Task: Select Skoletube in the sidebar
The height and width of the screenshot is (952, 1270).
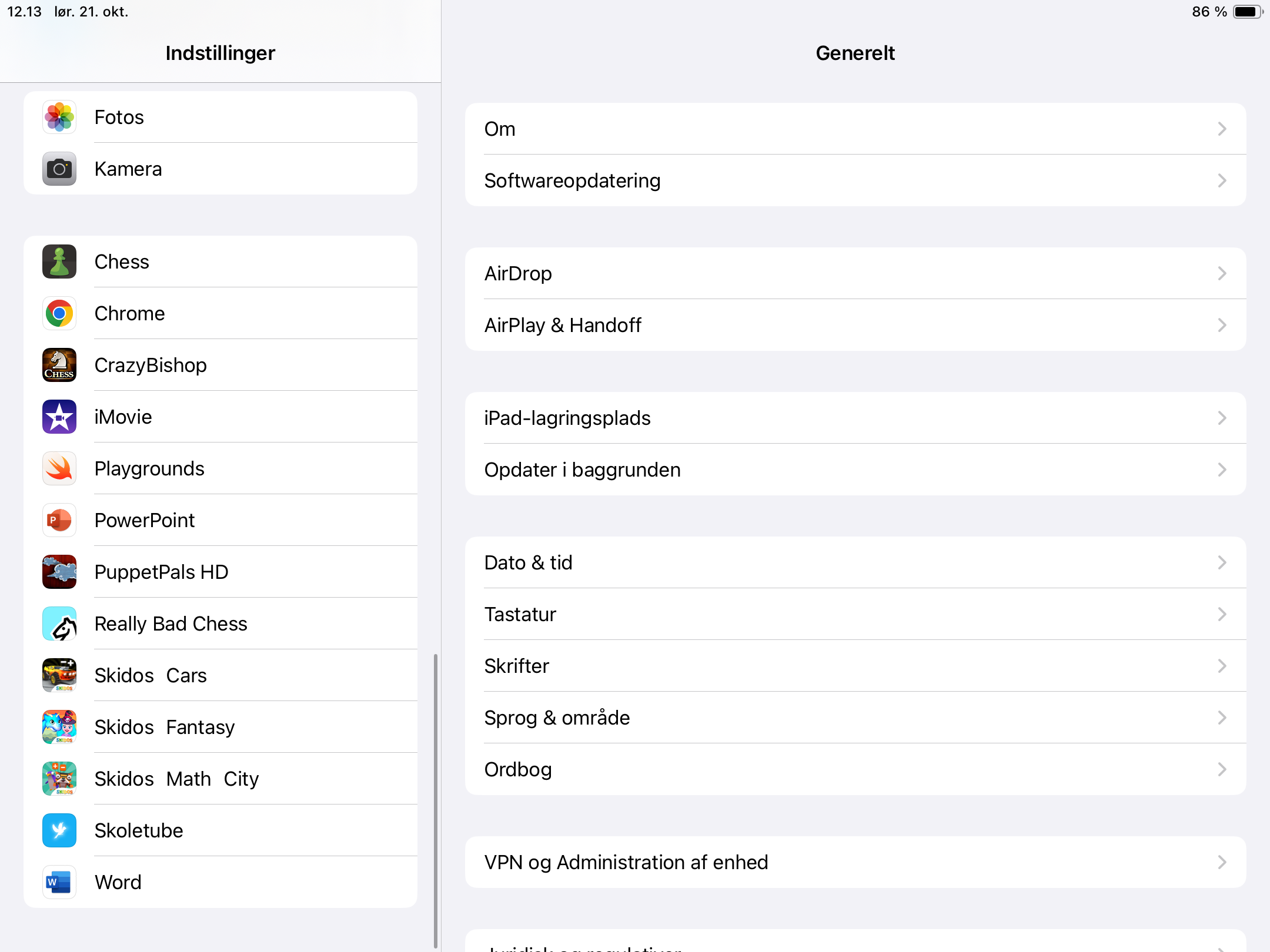Action: point(220,830)
